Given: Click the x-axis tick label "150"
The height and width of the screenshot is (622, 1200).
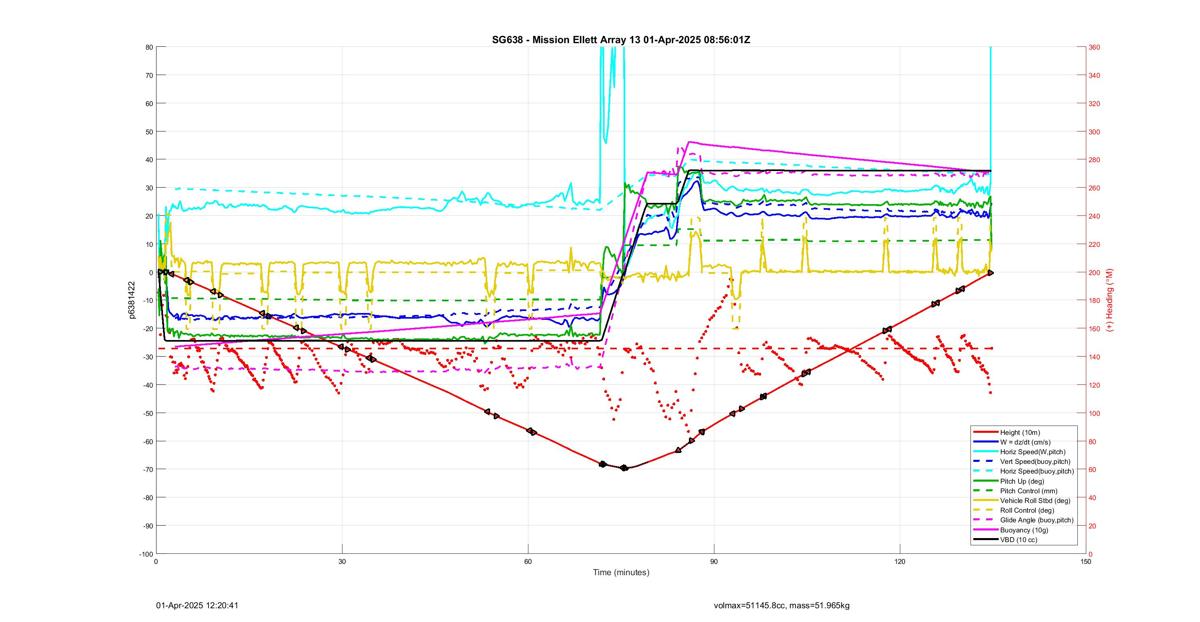Looking at the screenshot, I should pos(1086,562).
